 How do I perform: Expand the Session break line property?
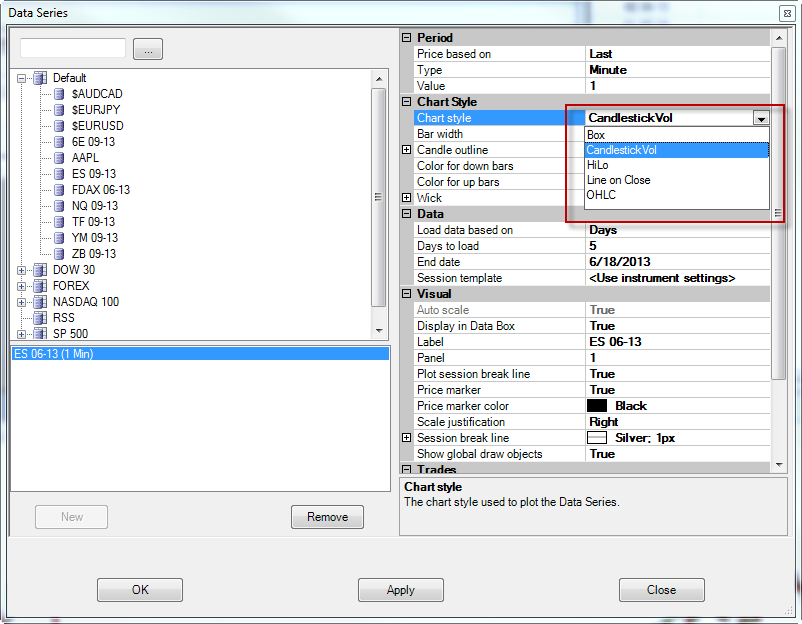pos(407,437)
